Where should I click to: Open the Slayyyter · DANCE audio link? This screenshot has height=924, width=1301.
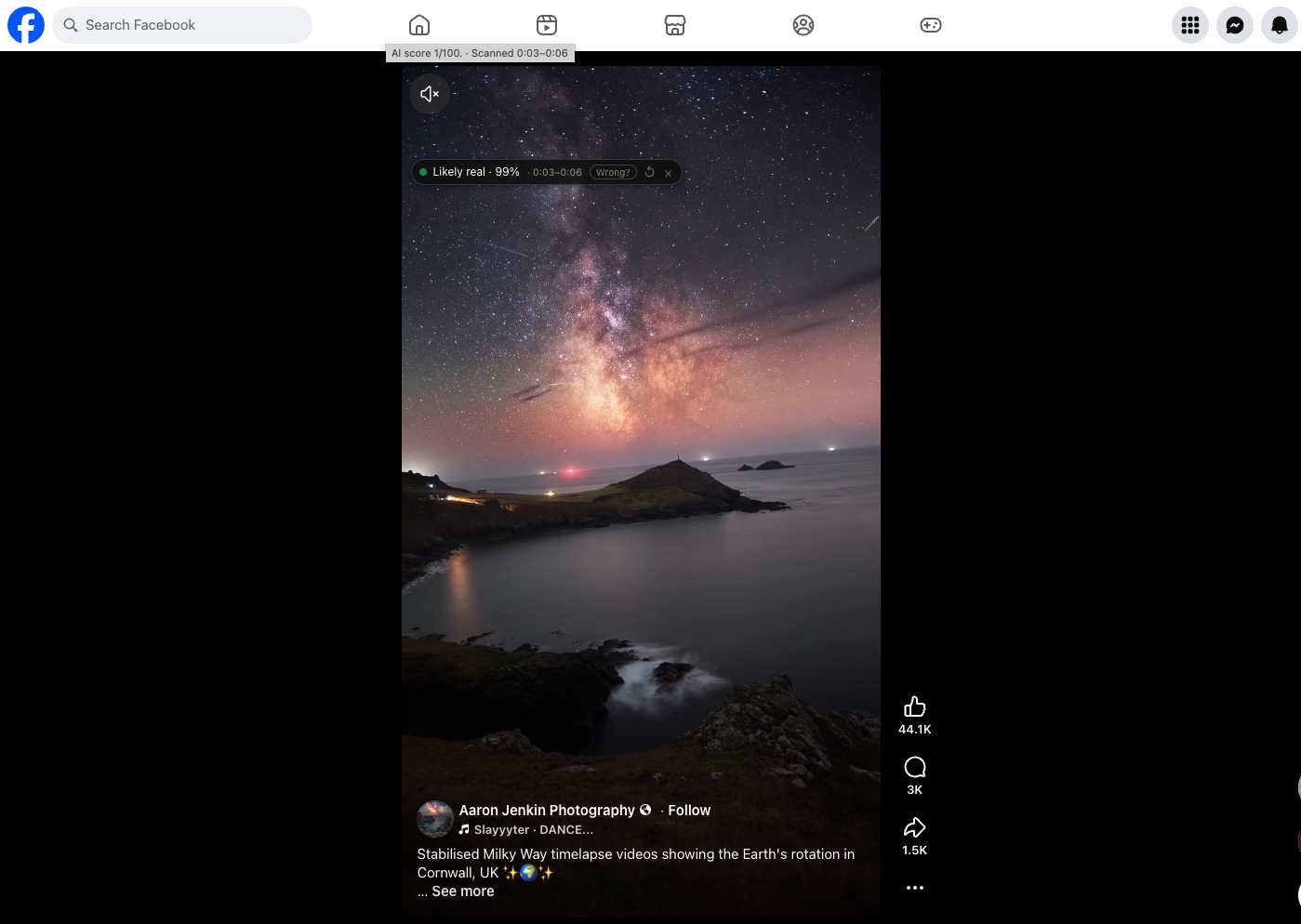534,830
